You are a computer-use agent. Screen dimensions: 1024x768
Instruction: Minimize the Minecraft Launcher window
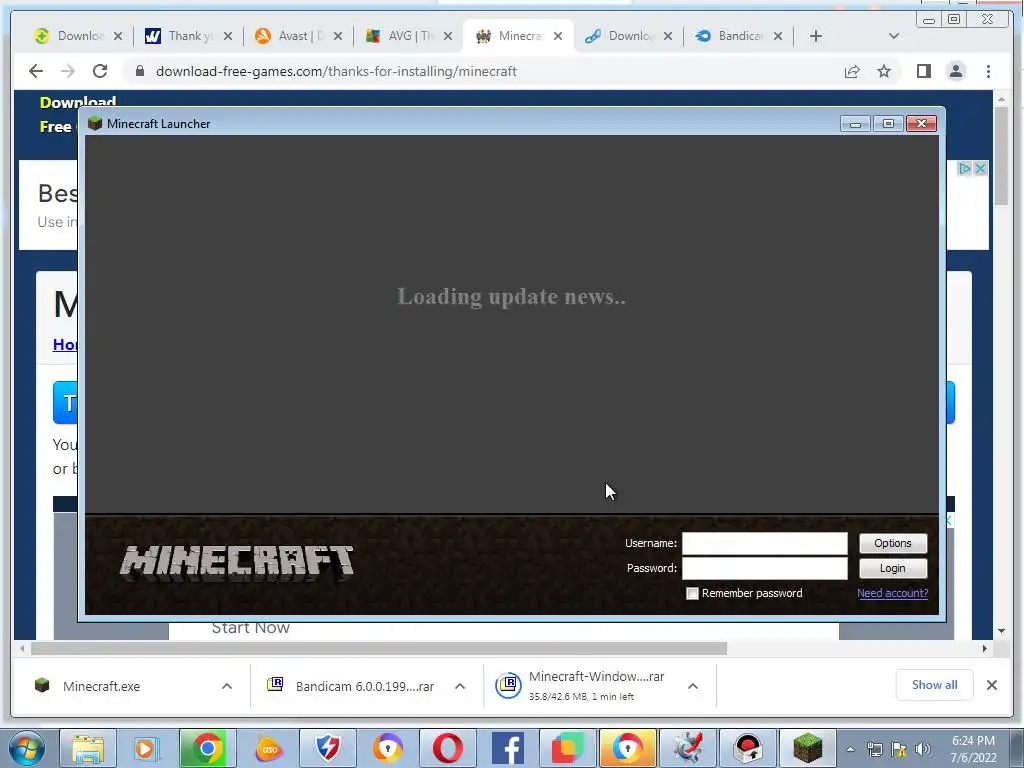855,123
